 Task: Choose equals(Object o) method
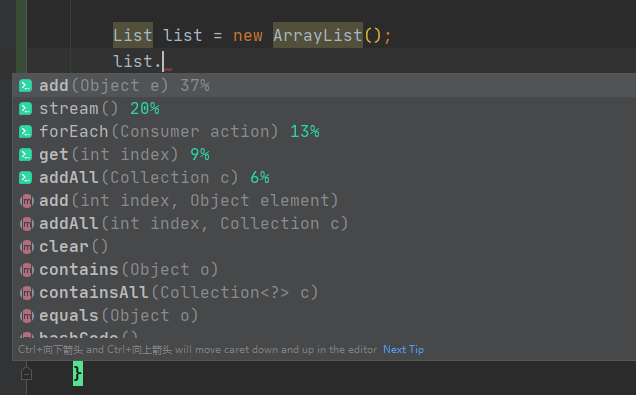pyautogui.click(x=324, y=316)
